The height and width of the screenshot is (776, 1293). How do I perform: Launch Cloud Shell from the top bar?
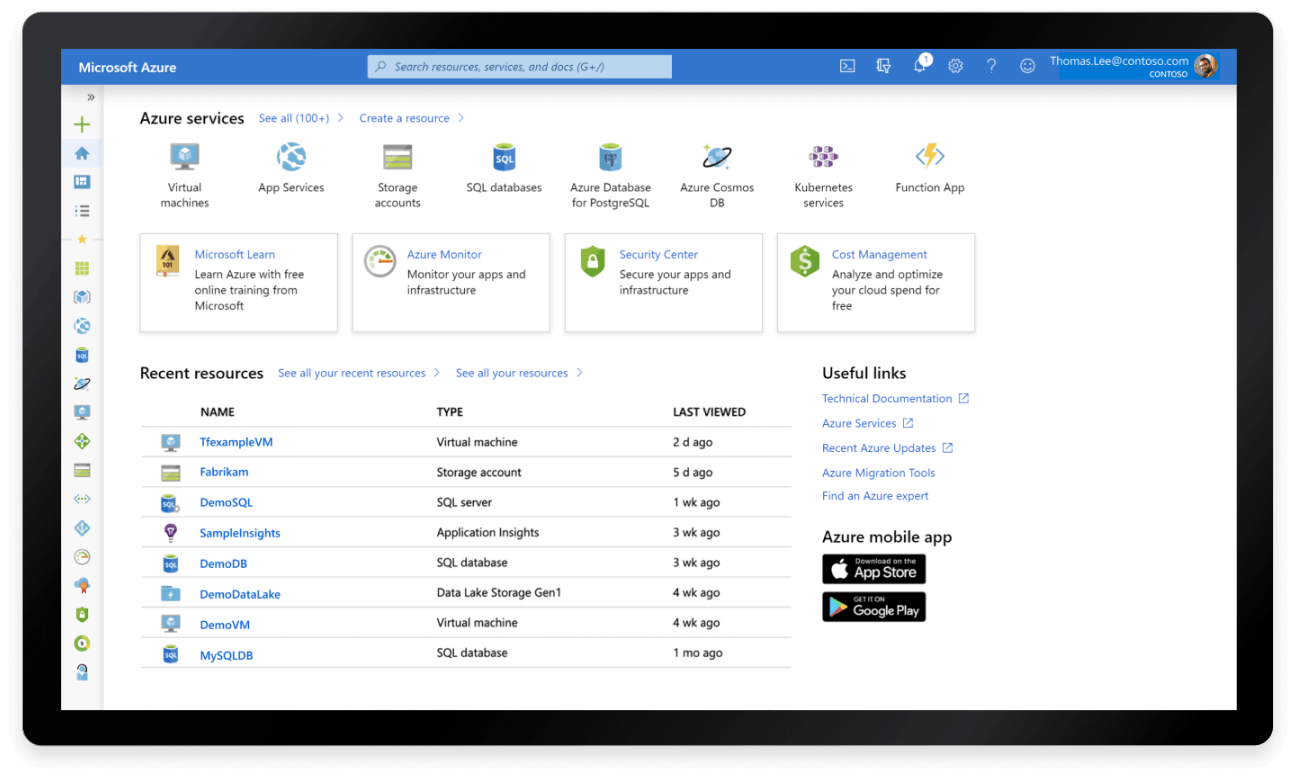(847, 66)
